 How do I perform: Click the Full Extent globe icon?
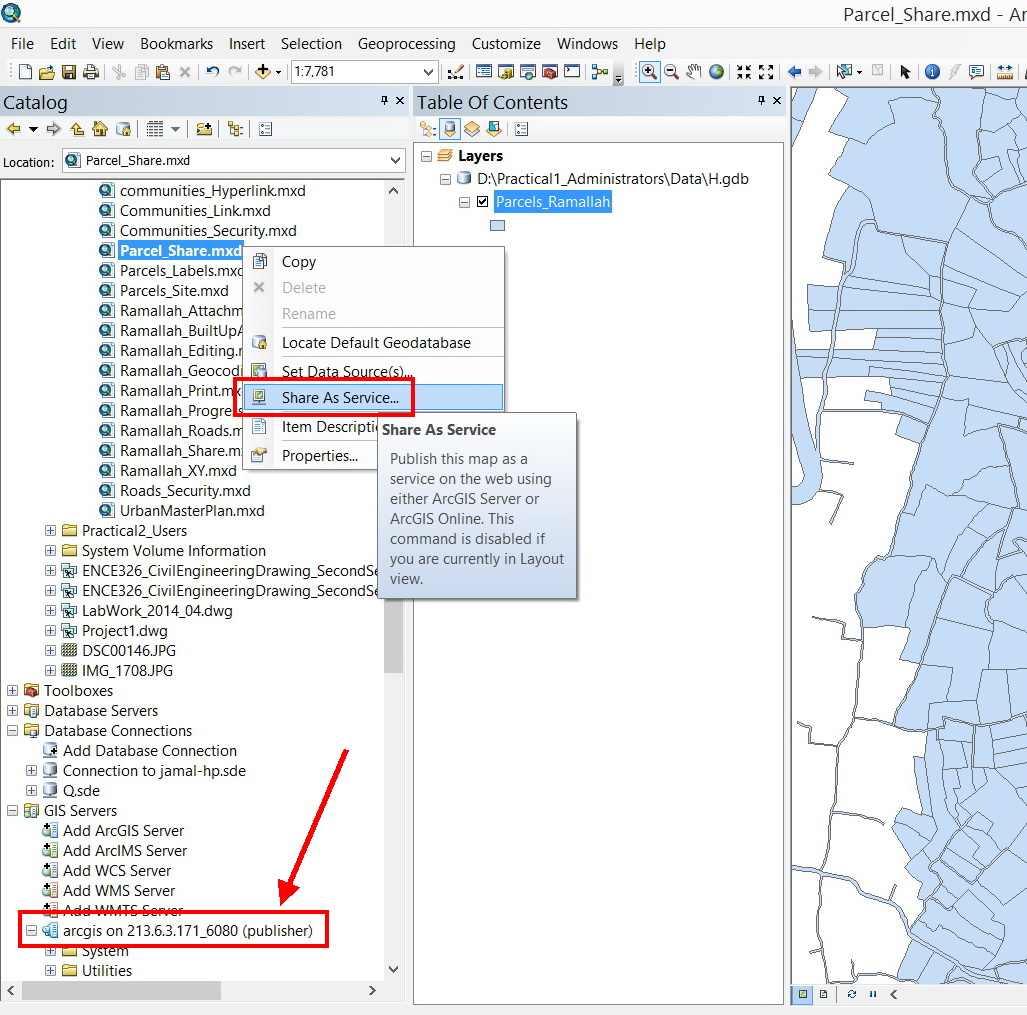point(716,72)
